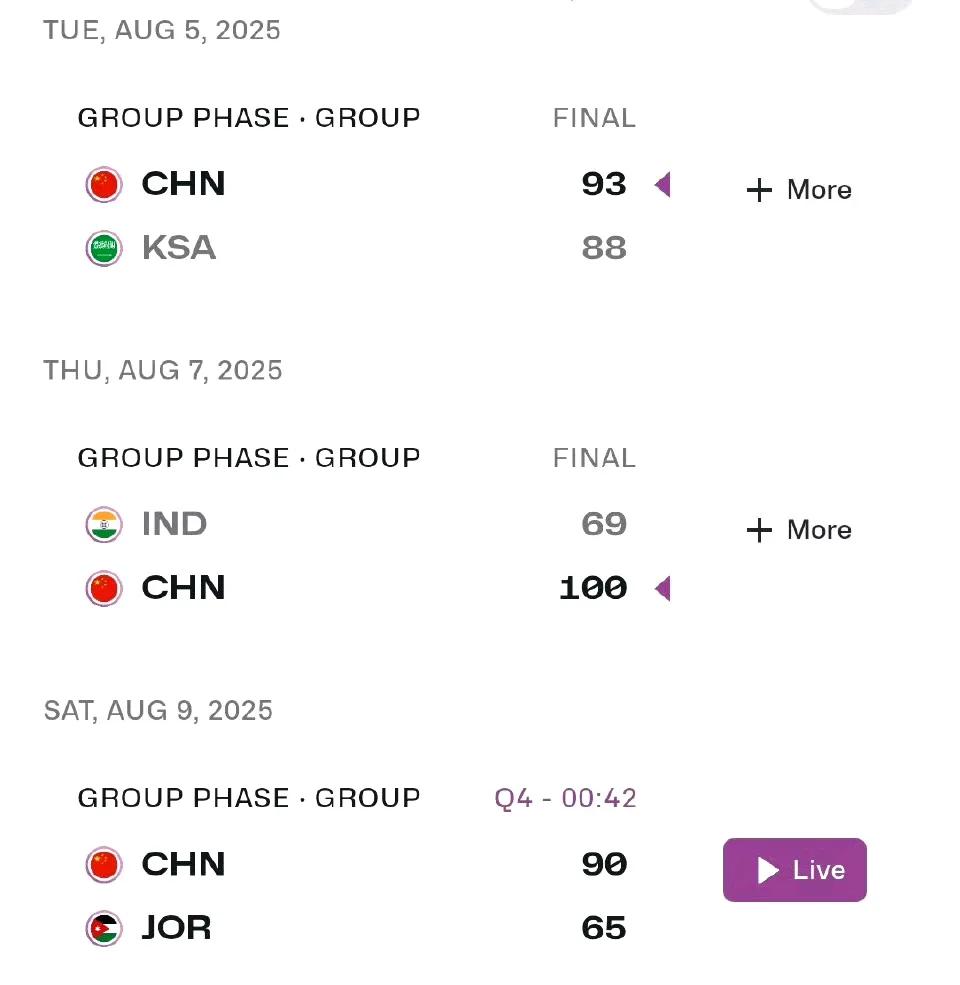Open the live stream via the Live button
The width and height of the screenshot is (960, 985).
coord(795,870)
